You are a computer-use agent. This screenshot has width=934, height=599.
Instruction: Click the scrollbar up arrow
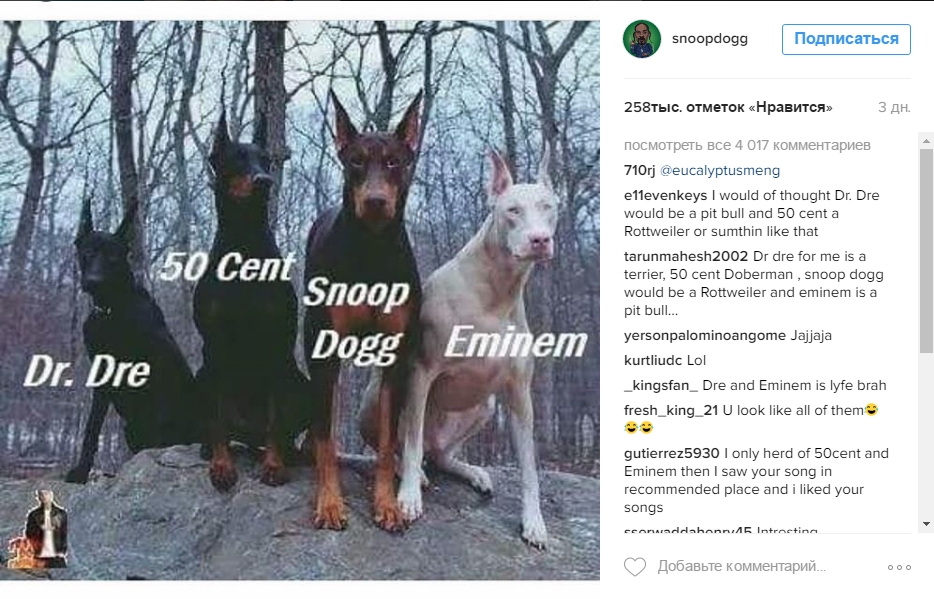(x=926, y=142)
